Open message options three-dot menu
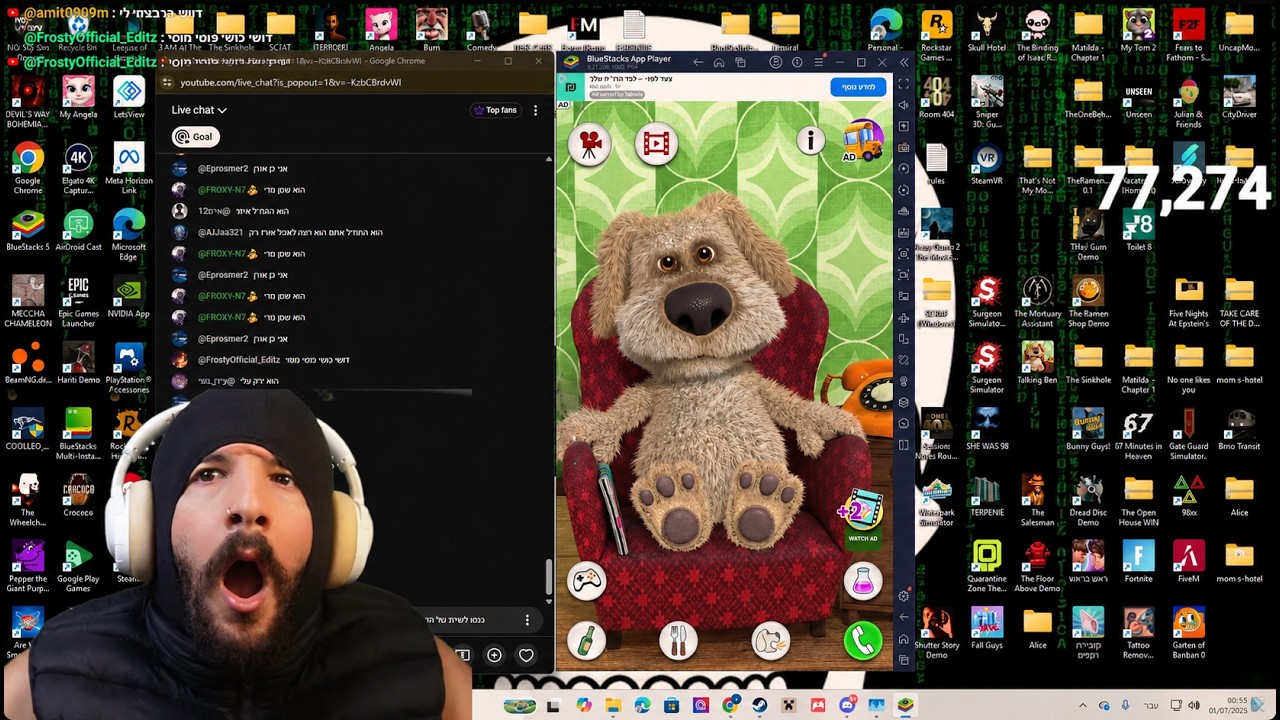The image size is (1280, 720). pos(527,620)
